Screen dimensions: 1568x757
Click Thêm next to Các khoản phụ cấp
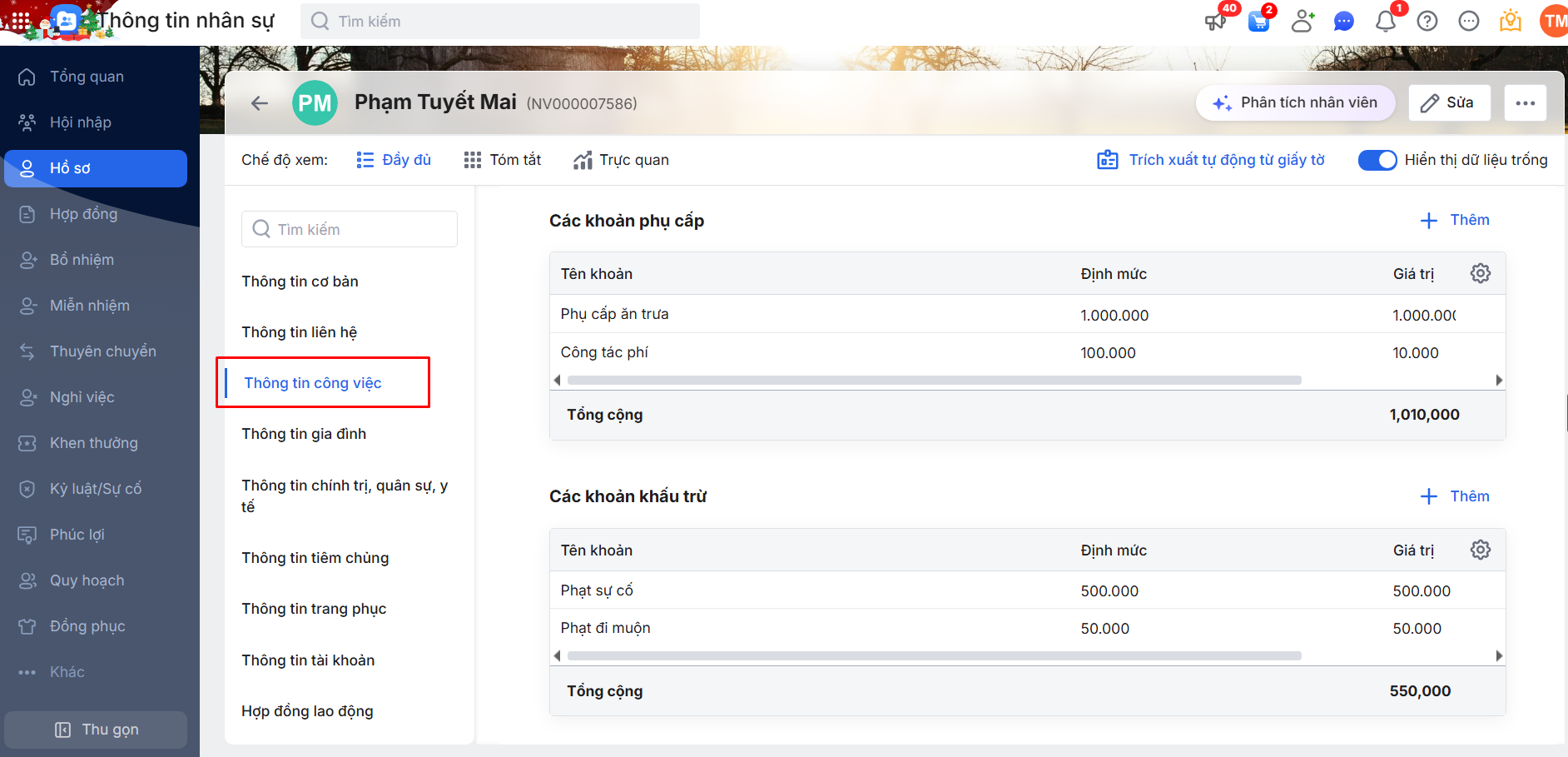coord(1455,220)
